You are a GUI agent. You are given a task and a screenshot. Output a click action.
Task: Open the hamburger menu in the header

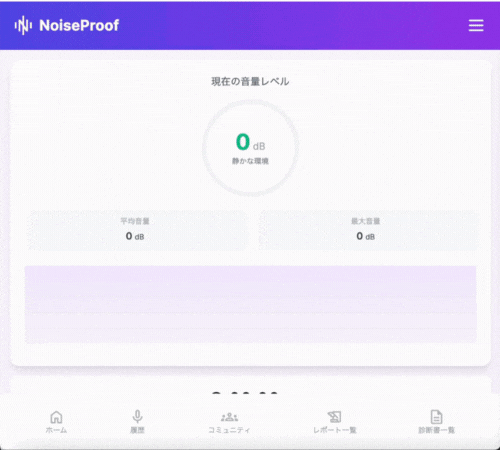(476, 25)
